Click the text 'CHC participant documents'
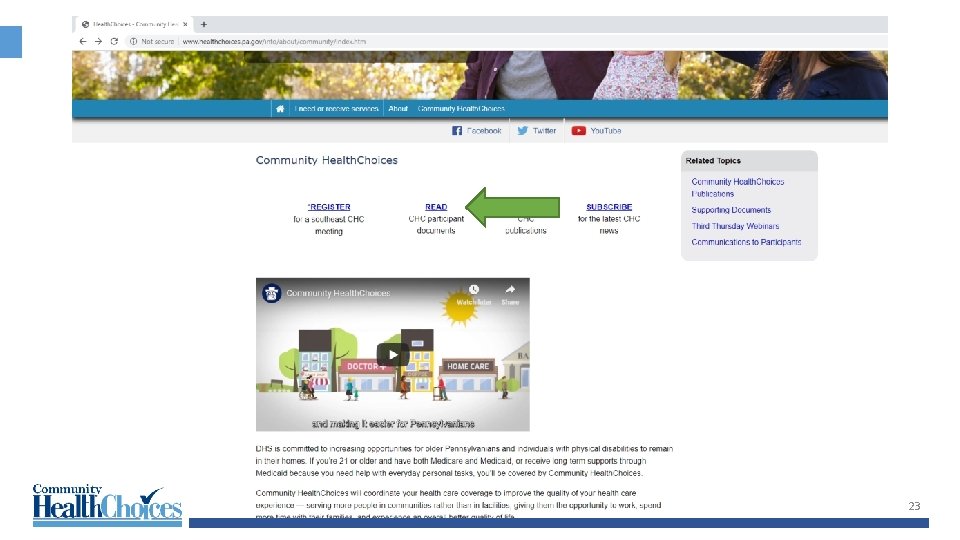 pyautogui.click(x=436, y=225)
